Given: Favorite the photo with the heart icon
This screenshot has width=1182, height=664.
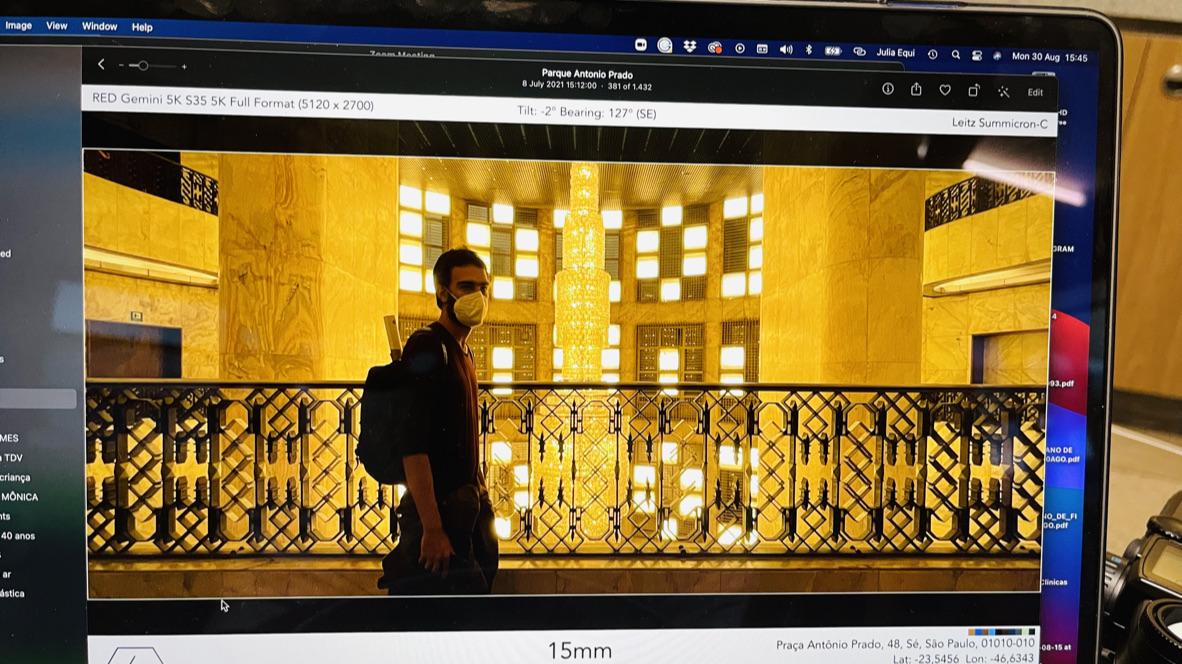Looking at the screenshot, I should pyautogui.click(x=945, y=90).
